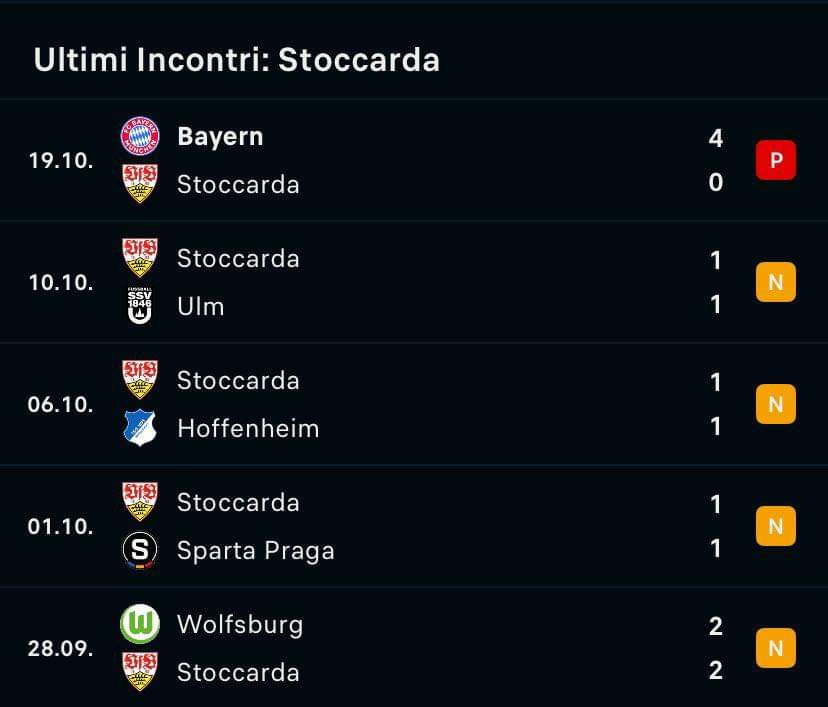
Task: Open the Ulm team name
Action: tap(201, 306)
